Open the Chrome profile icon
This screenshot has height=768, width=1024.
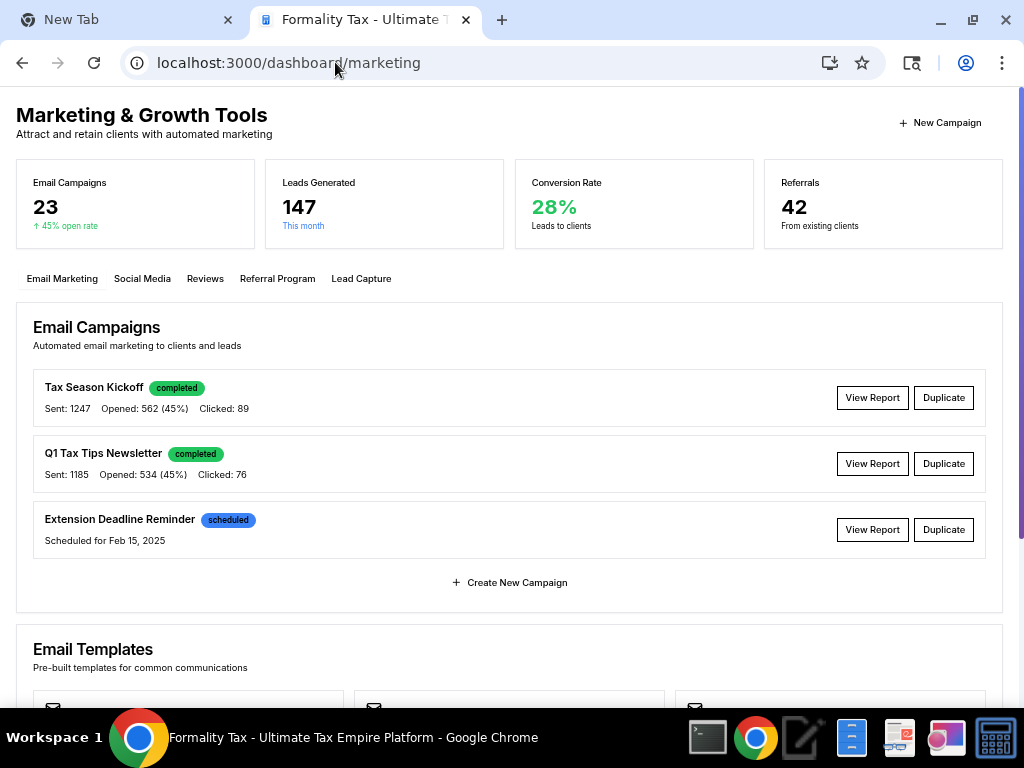tap(965, 63)
